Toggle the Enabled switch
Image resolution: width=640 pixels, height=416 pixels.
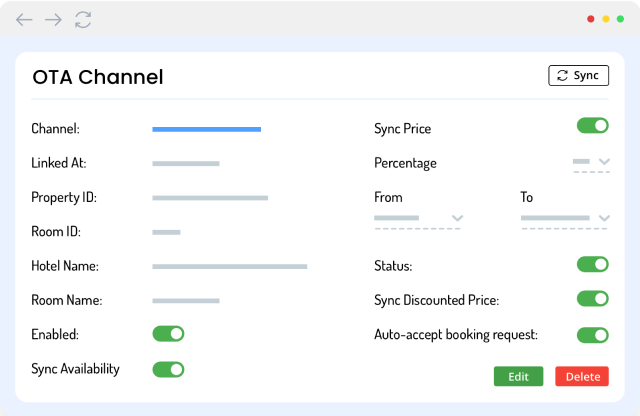click(168, 334)
